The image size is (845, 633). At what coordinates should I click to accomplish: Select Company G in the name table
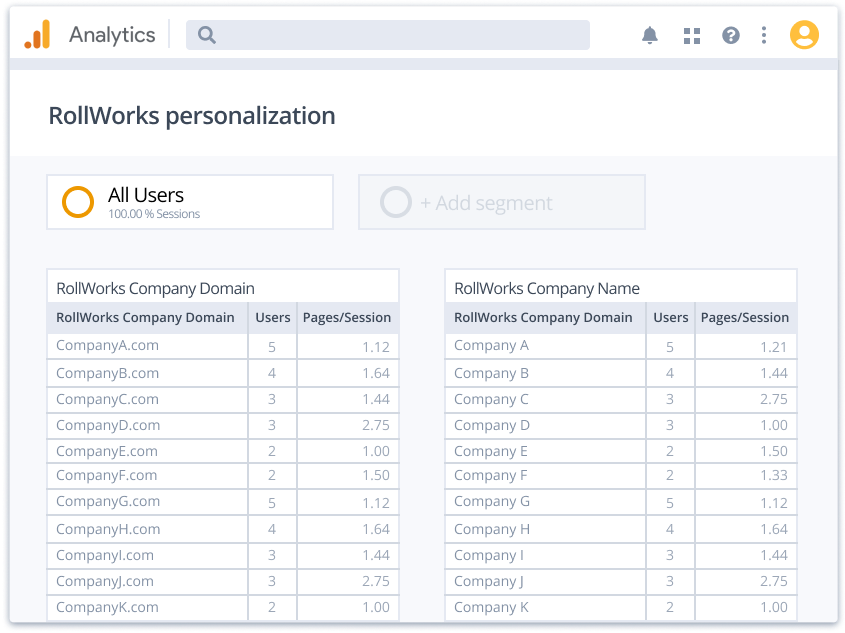pos(492,502)
